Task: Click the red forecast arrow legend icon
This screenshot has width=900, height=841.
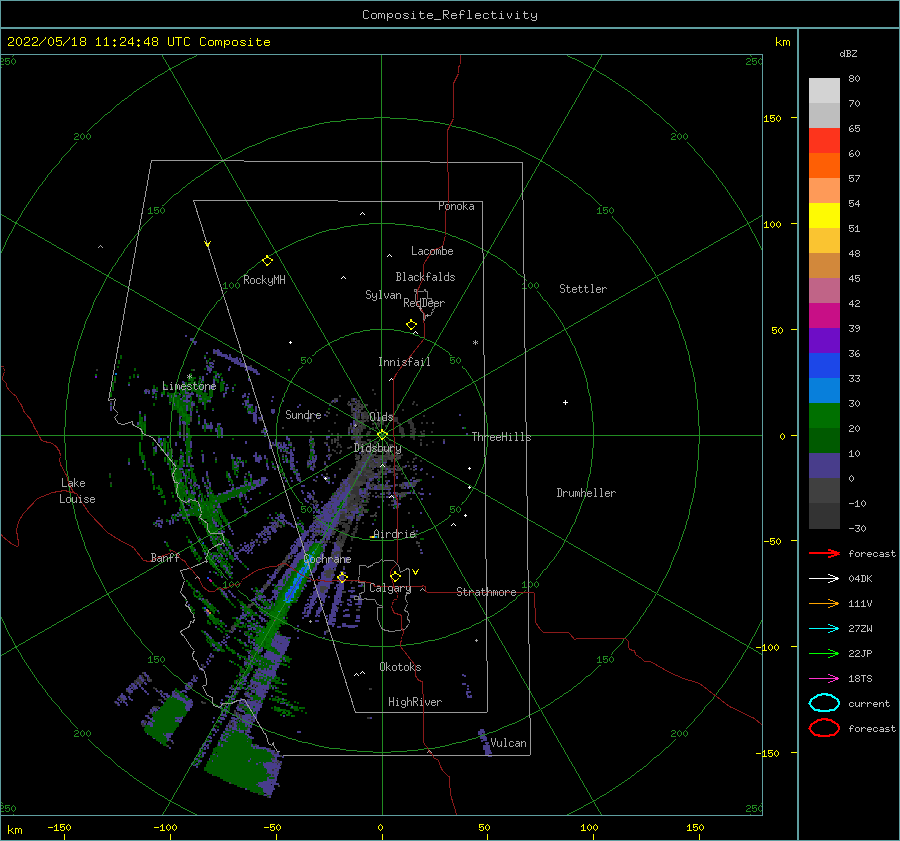Action: point(824,553)
